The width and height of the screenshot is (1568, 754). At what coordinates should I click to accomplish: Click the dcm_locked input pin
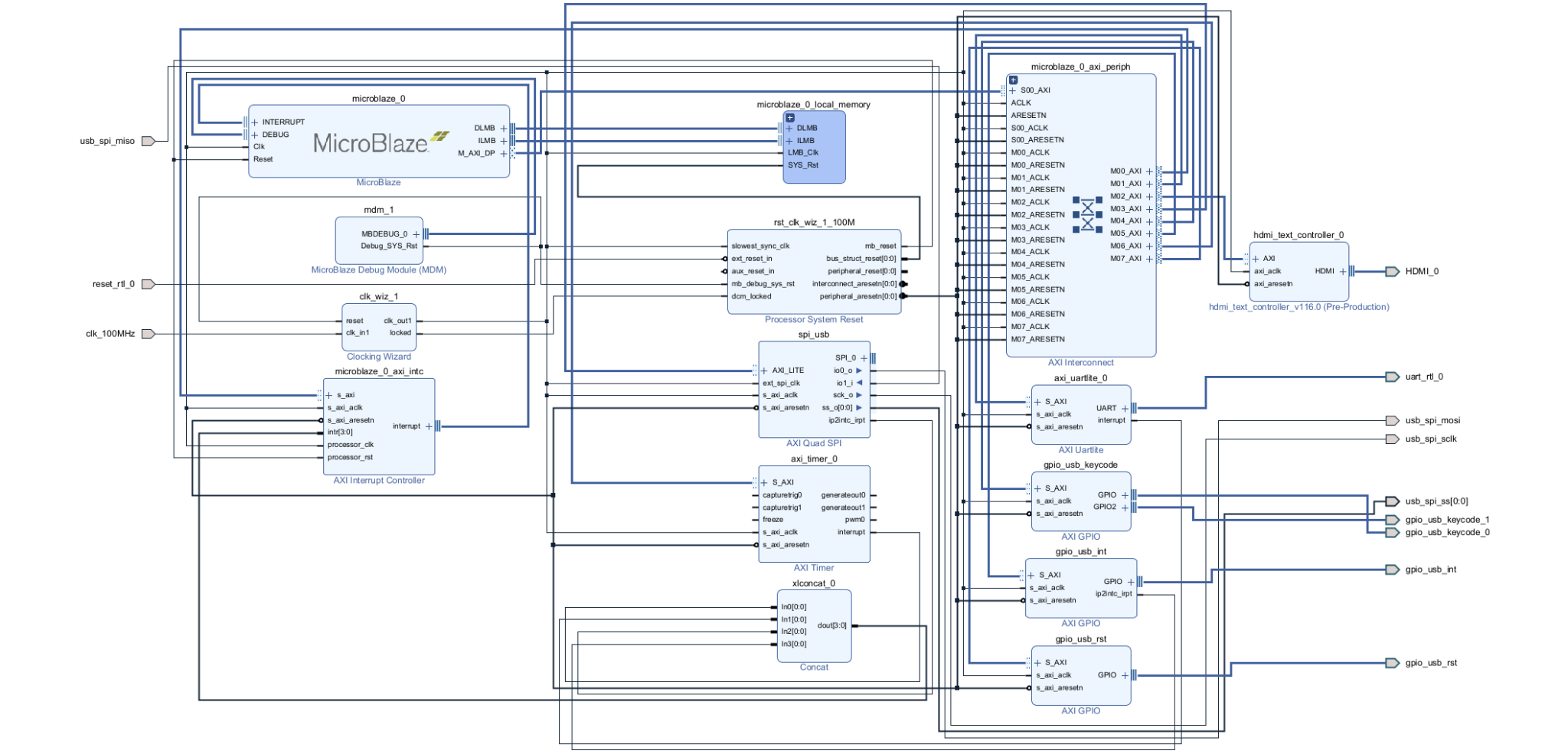pos(751,296)
